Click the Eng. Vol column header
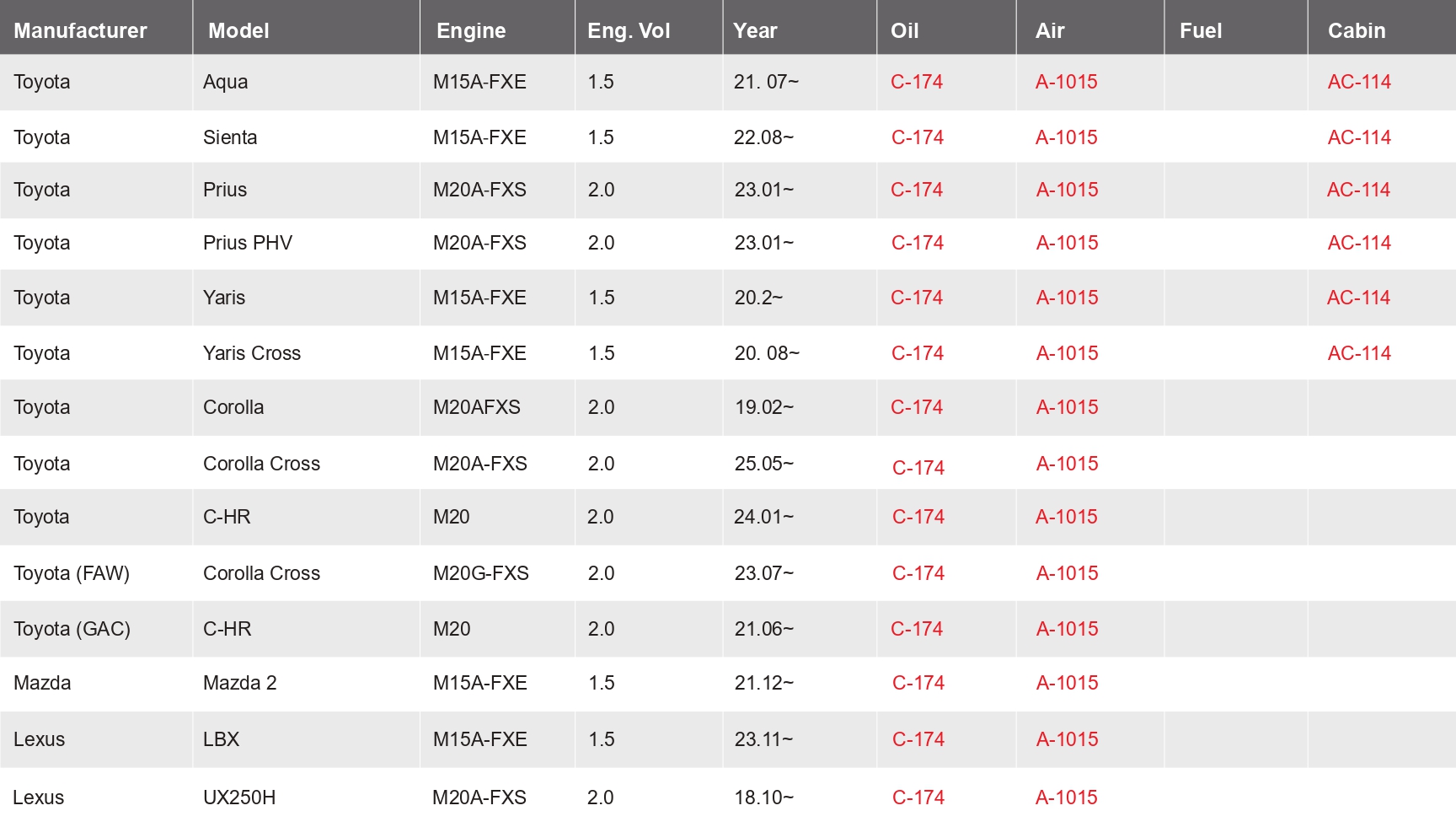 pyautogui.click(x=629, y=31)
